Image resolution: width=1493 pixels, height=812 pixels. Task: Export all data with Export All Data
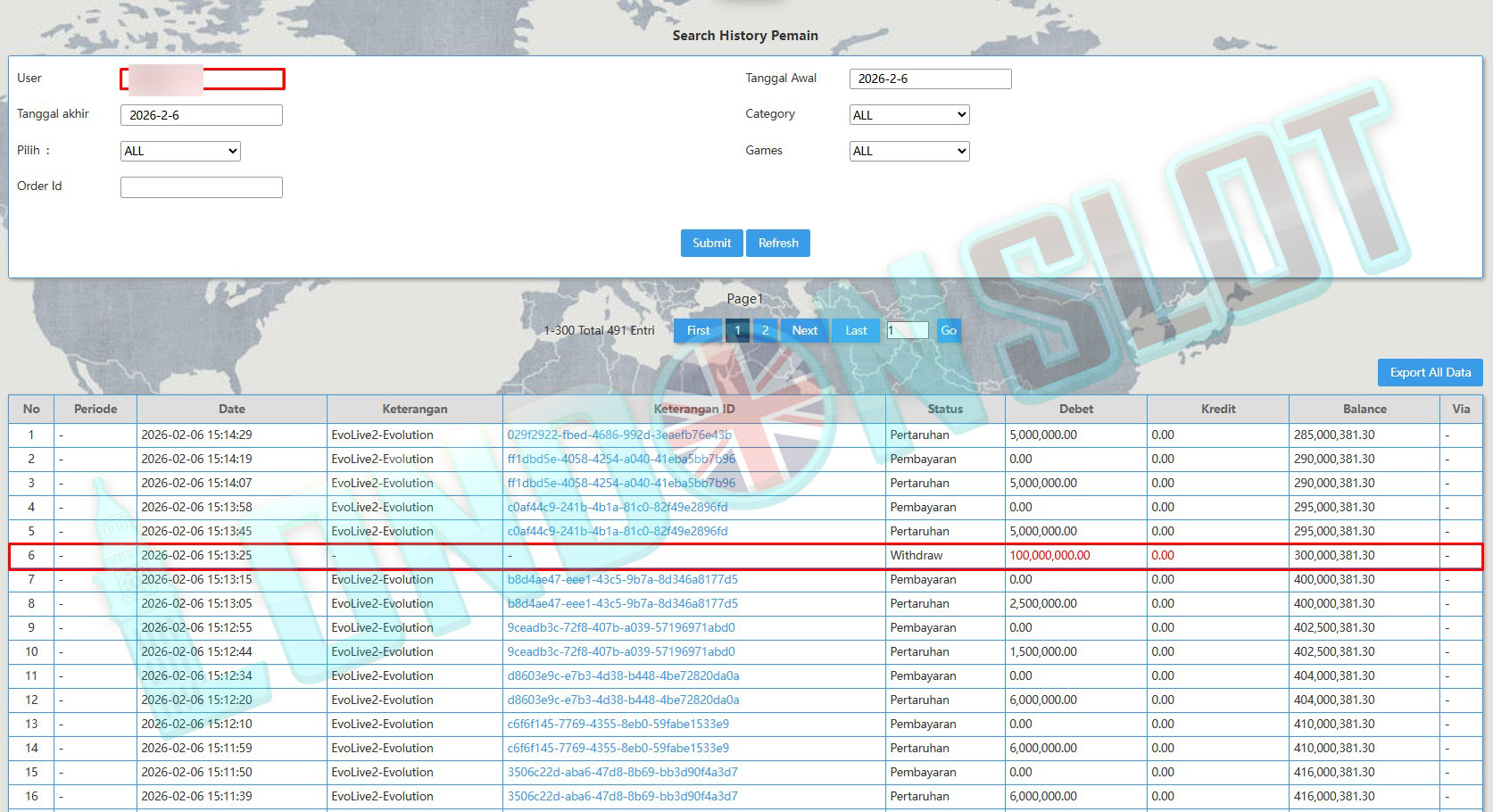tap(1430, 372)
